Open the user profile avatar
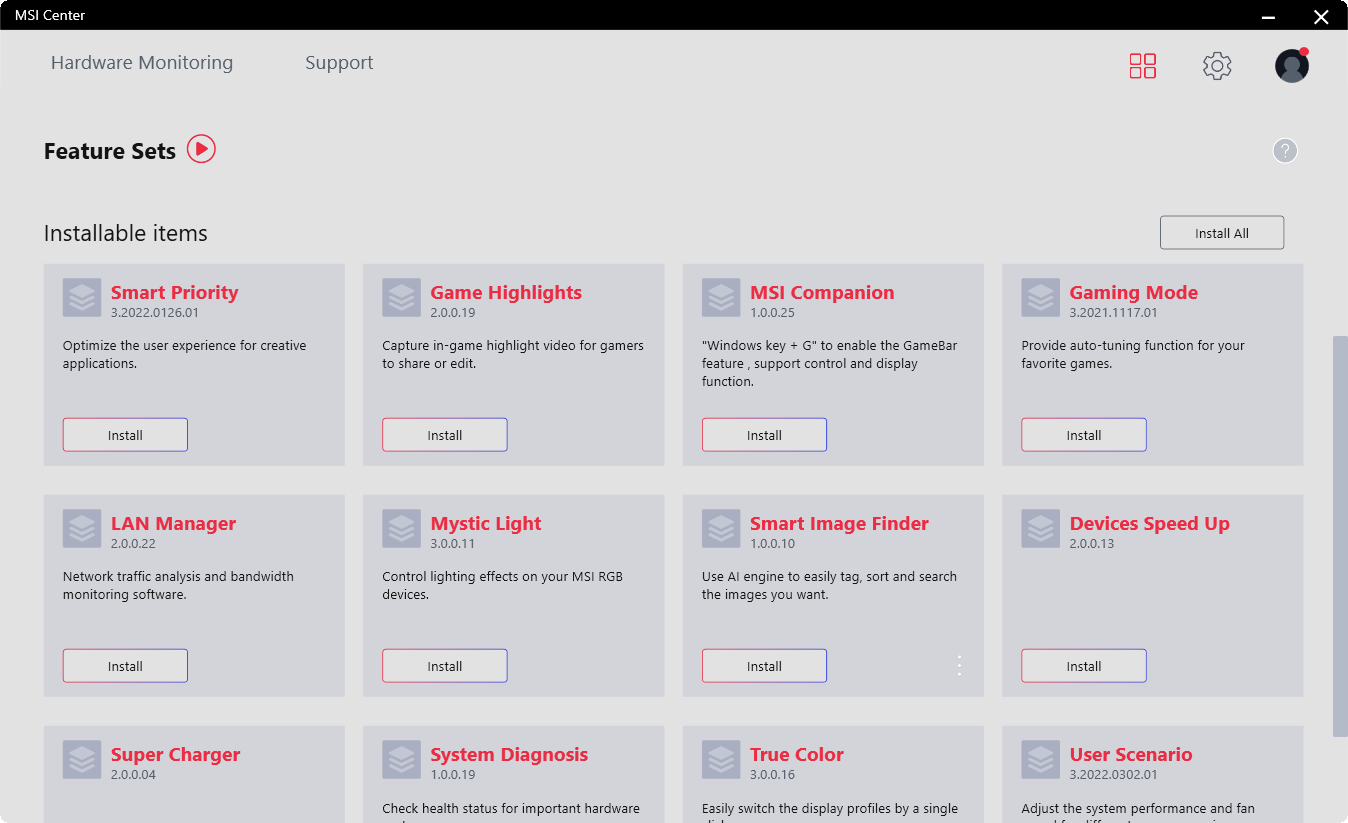The height and width of the screenshot is (823, 1348). [x=1292, y=66]
